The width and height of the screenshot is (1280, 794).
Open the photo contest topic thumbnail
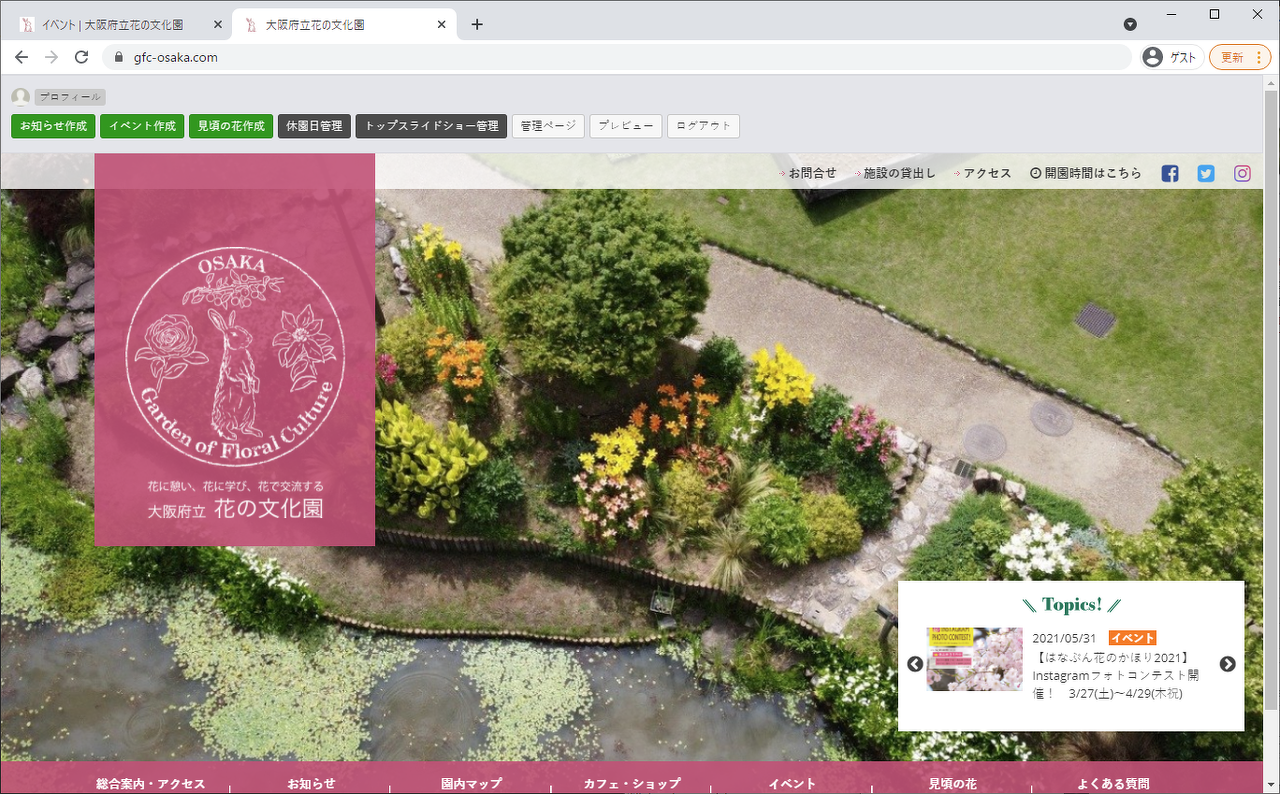click(x=974, y=659)
